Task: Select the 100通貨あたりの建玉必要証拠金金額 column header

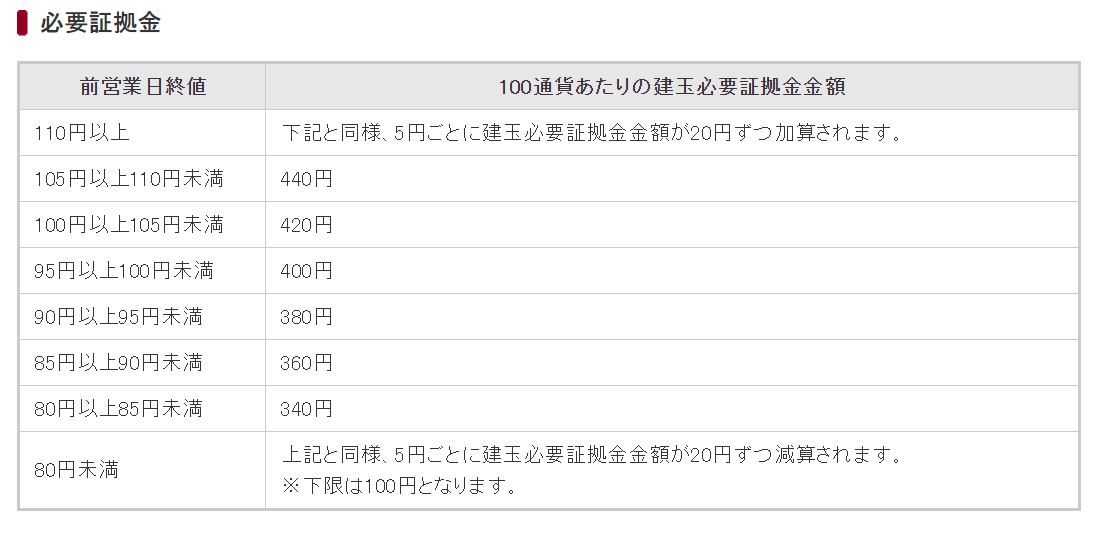Action: coord(672,87)
